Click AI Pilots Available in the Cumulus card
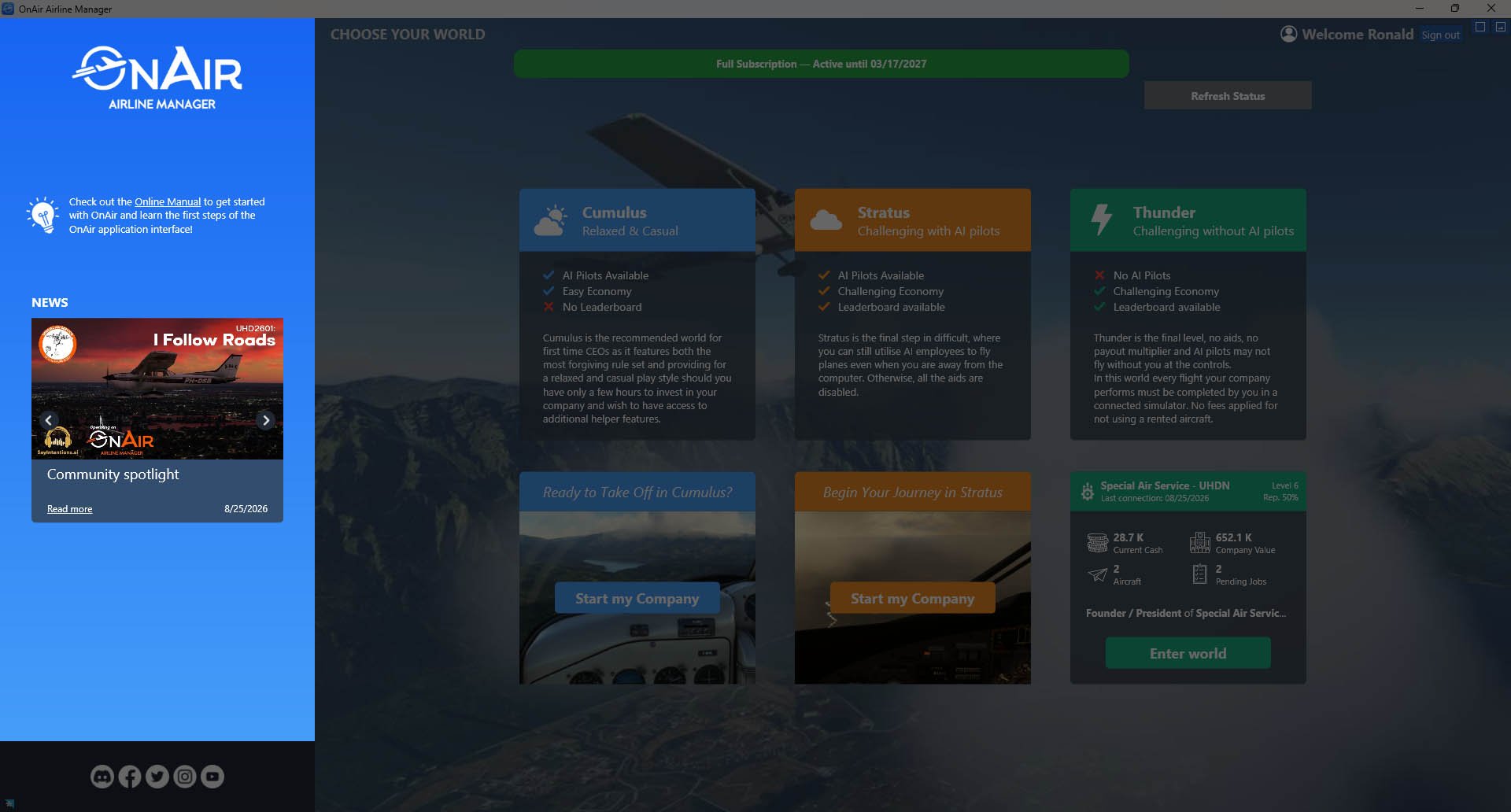The image size is (1511, 812). point(605,275)
